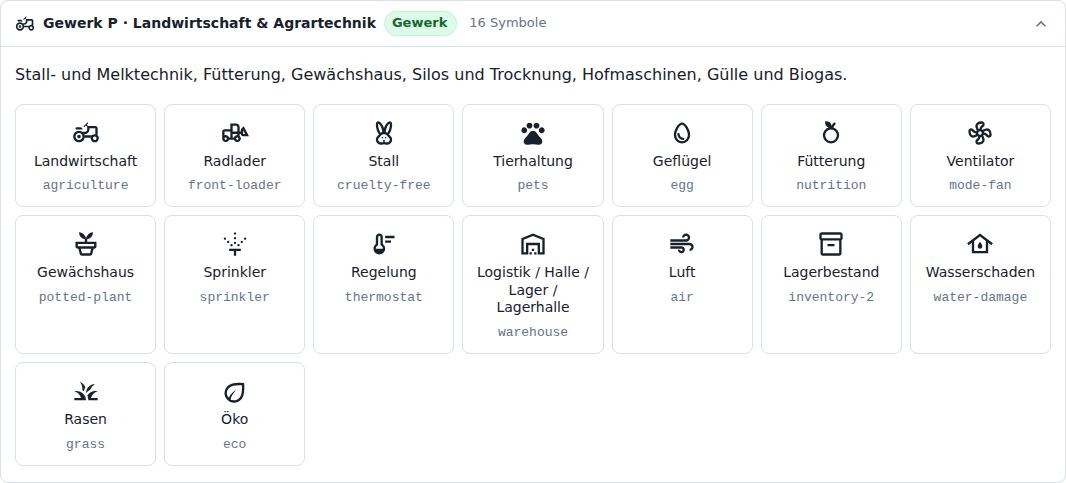Viewport: 1066px width, 483px height.
Task: Click the 'cruelty-free' code label
Action: [x=383, y=185]
